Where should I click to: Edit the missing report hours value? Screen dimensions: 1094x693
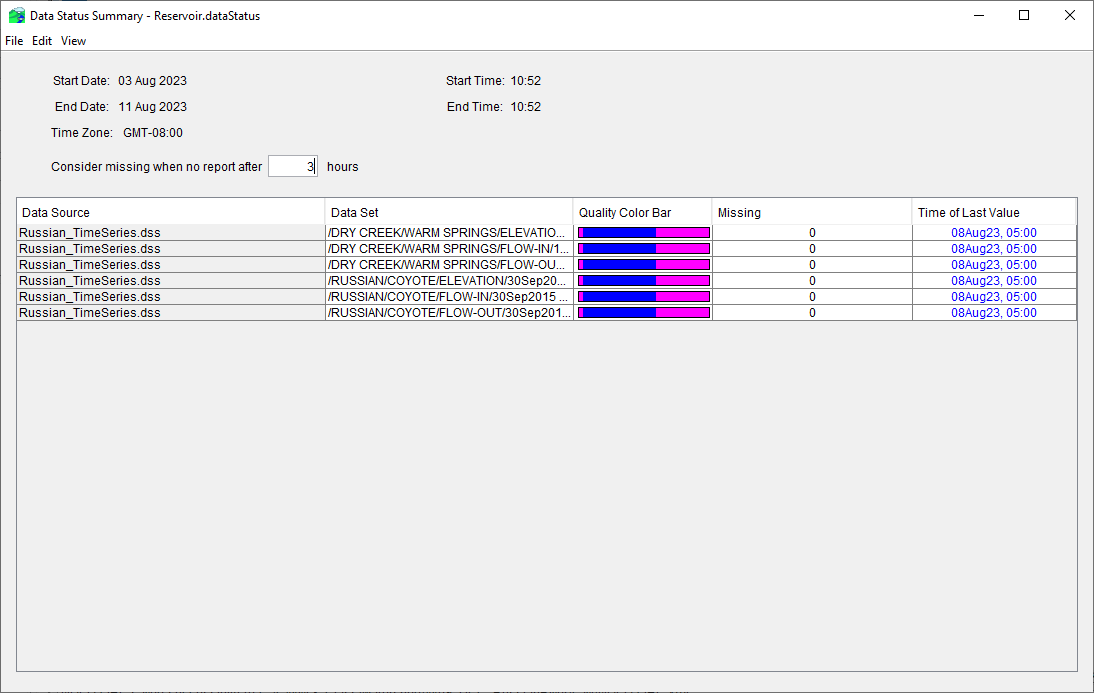(x=292, y=166)
